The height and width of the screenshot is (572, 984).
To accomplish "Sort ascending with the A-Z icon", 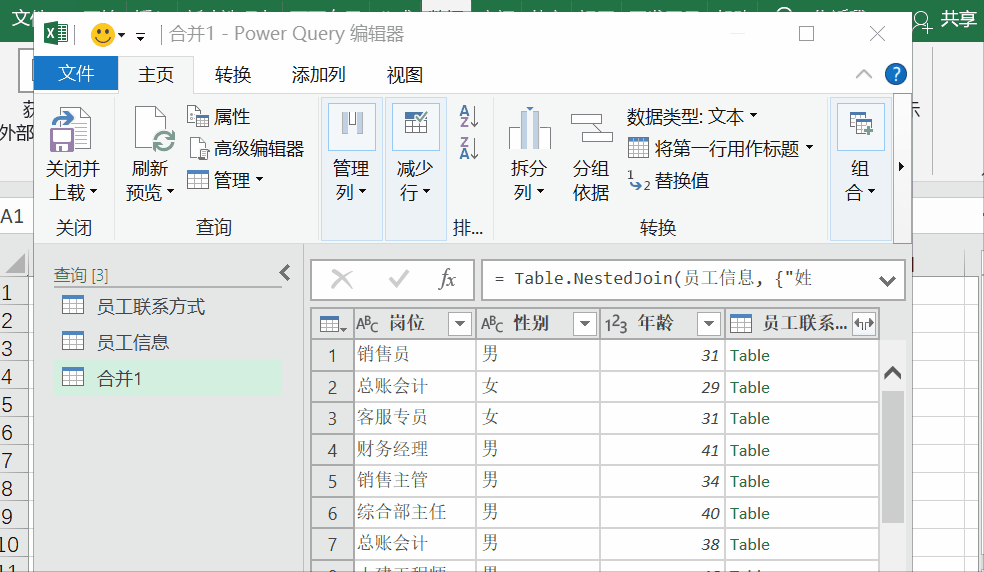I will 469,116.
